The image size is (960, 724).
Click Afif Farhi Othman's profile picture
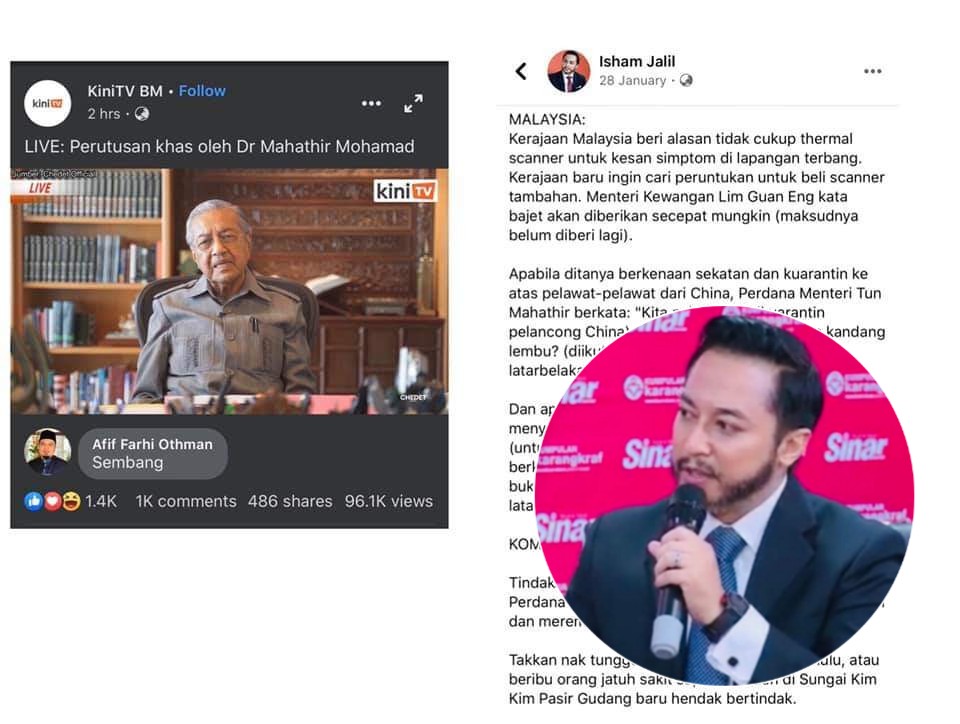click(x=48, y=452)
